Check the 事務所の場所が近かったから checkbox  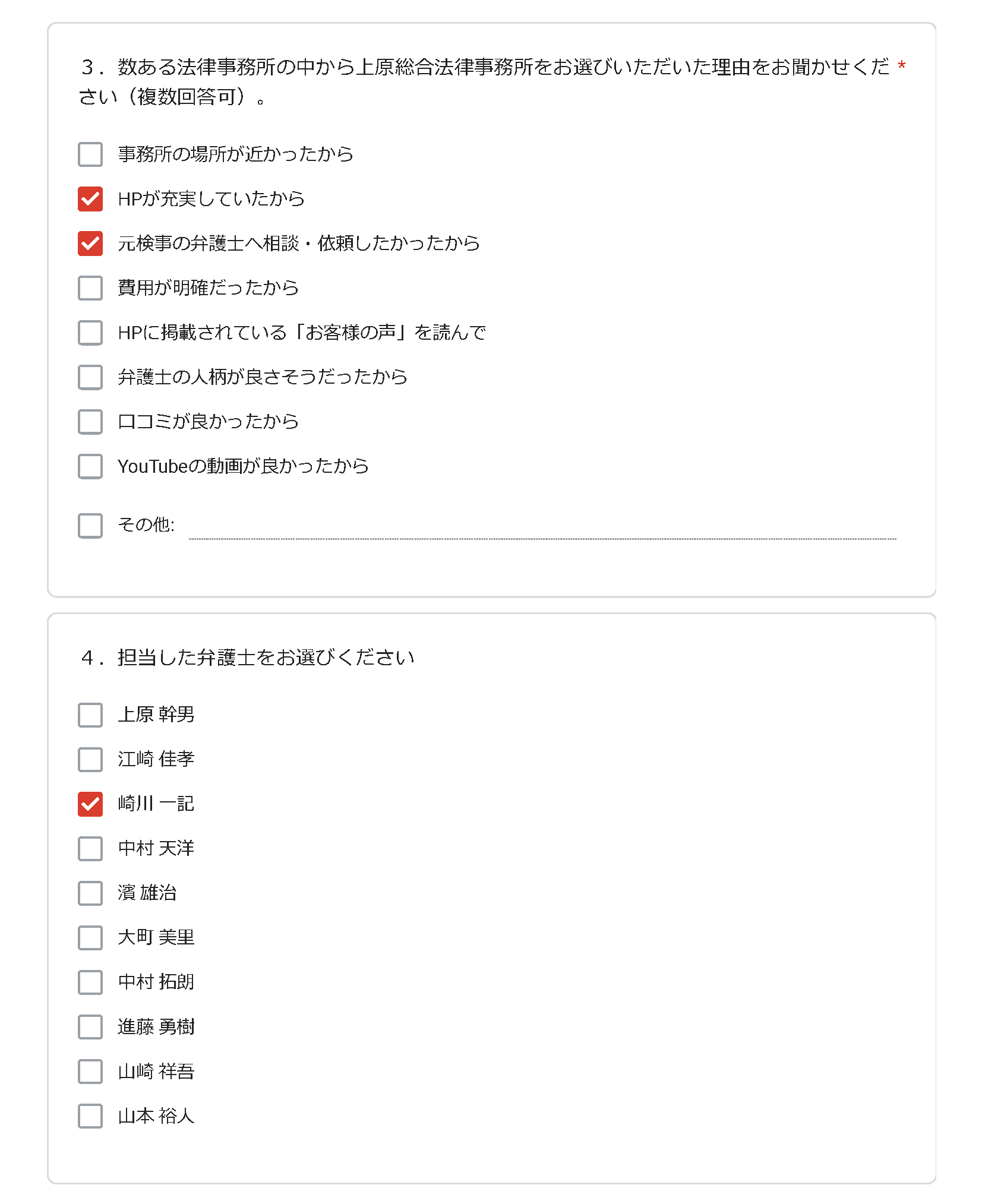pos(90,154)
